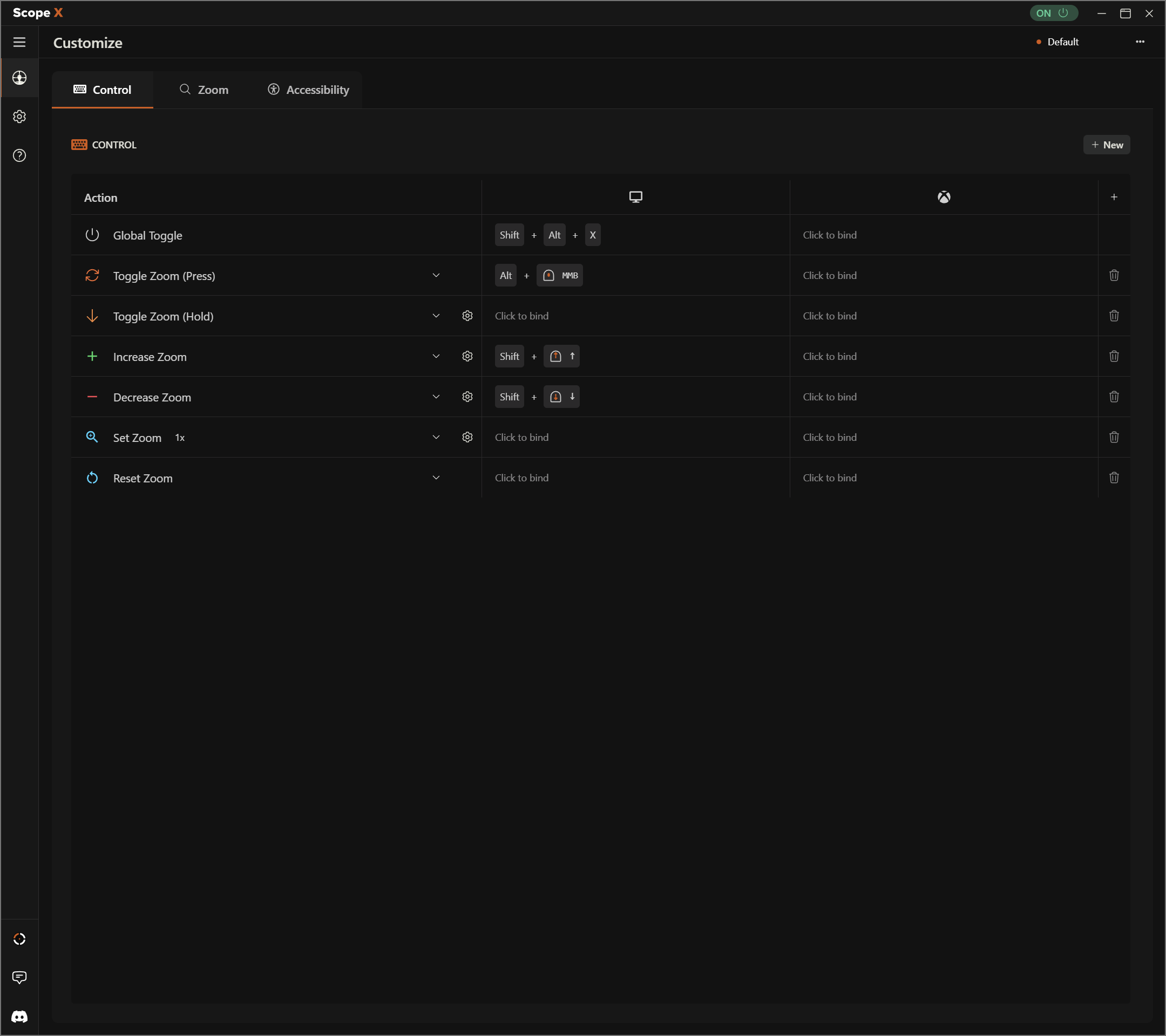Open settings gear on the Increase Zoom row
The height and width of the screenshot is (1036, 1166).
coord(467,356)
